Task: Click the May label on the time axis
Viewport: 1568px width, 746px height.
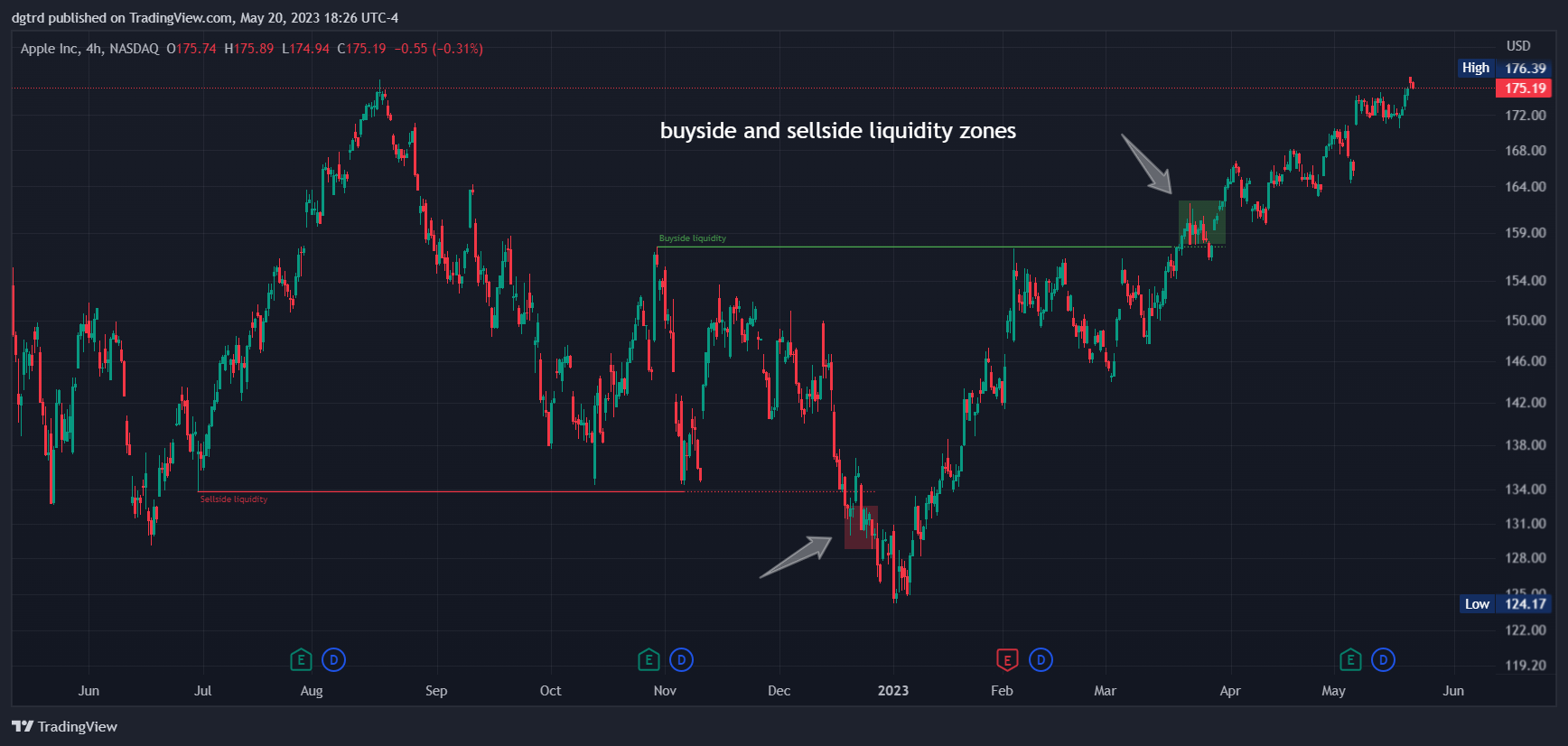Action: click(1334, 691)
